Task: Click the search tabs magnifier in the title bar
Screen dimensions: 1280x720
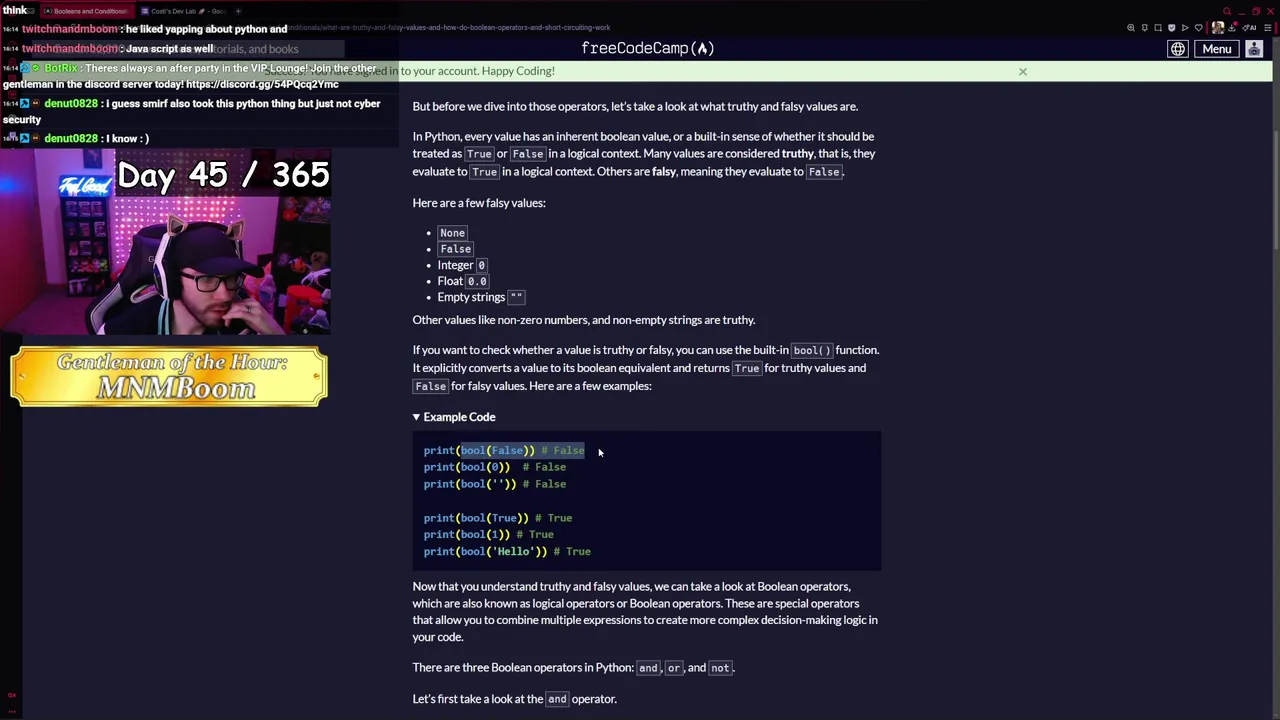Action: click(x=1227, y=11)
